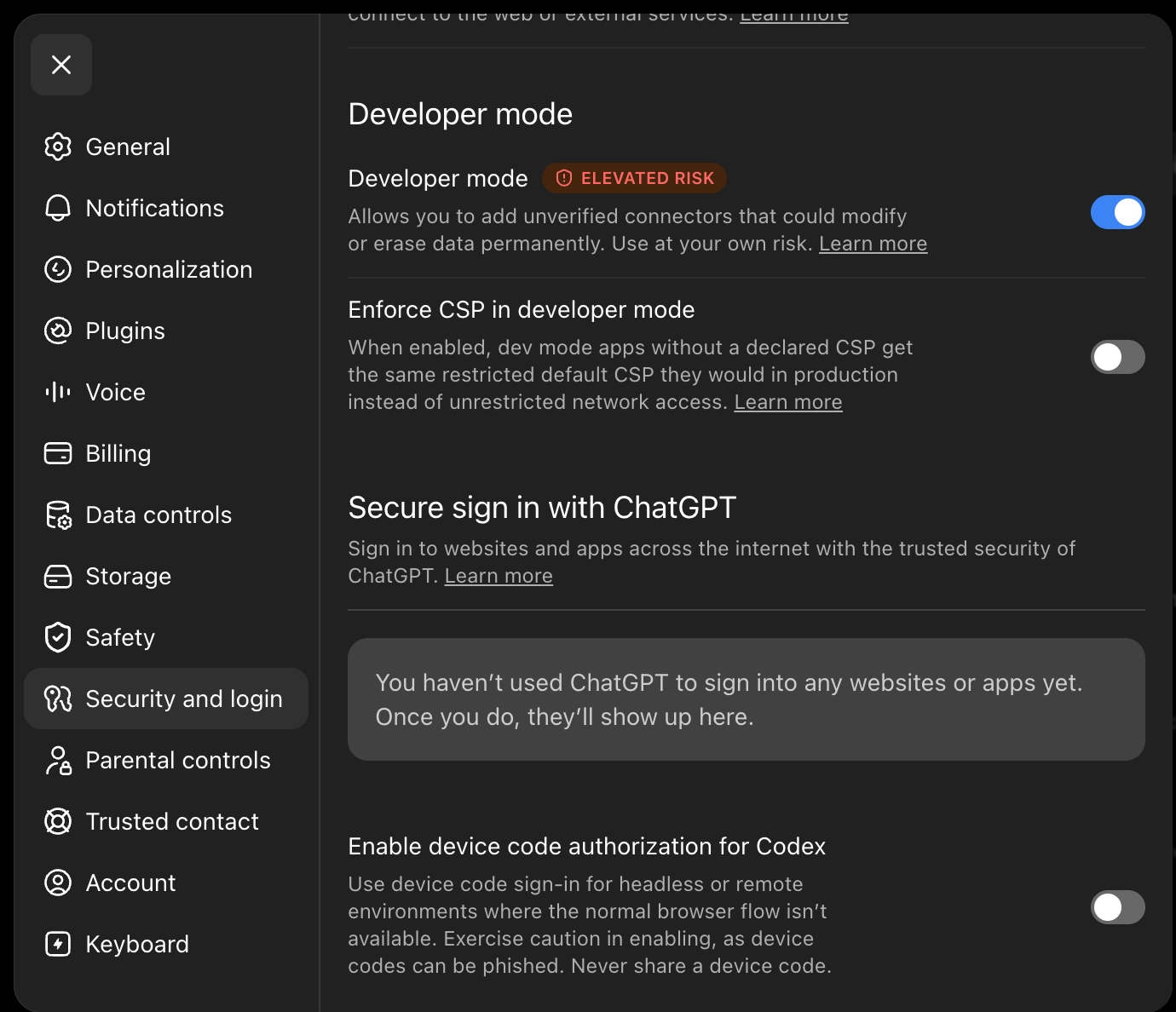Close the settings dialog with X
1176x1012 pixels.
point(61,65)
